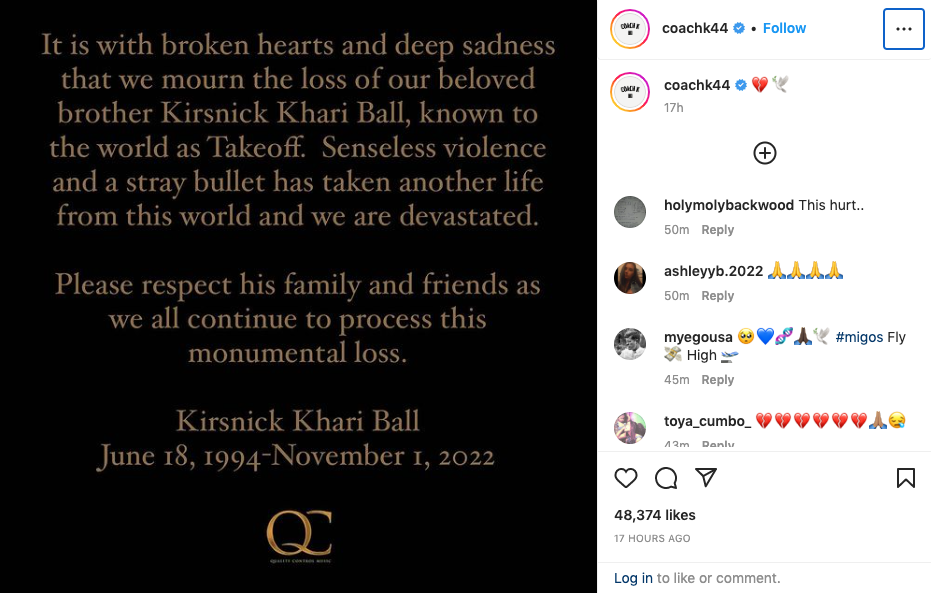Reply to holymolybackwood's comment
Screen dimensions: 931x593
(x=717, y=230)
